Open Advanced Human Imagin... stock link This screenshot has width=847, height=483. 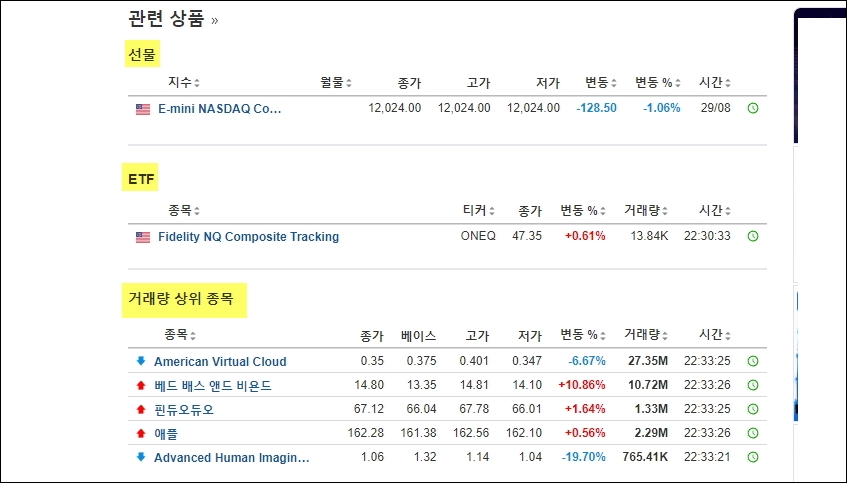click(x=232, y=458)
